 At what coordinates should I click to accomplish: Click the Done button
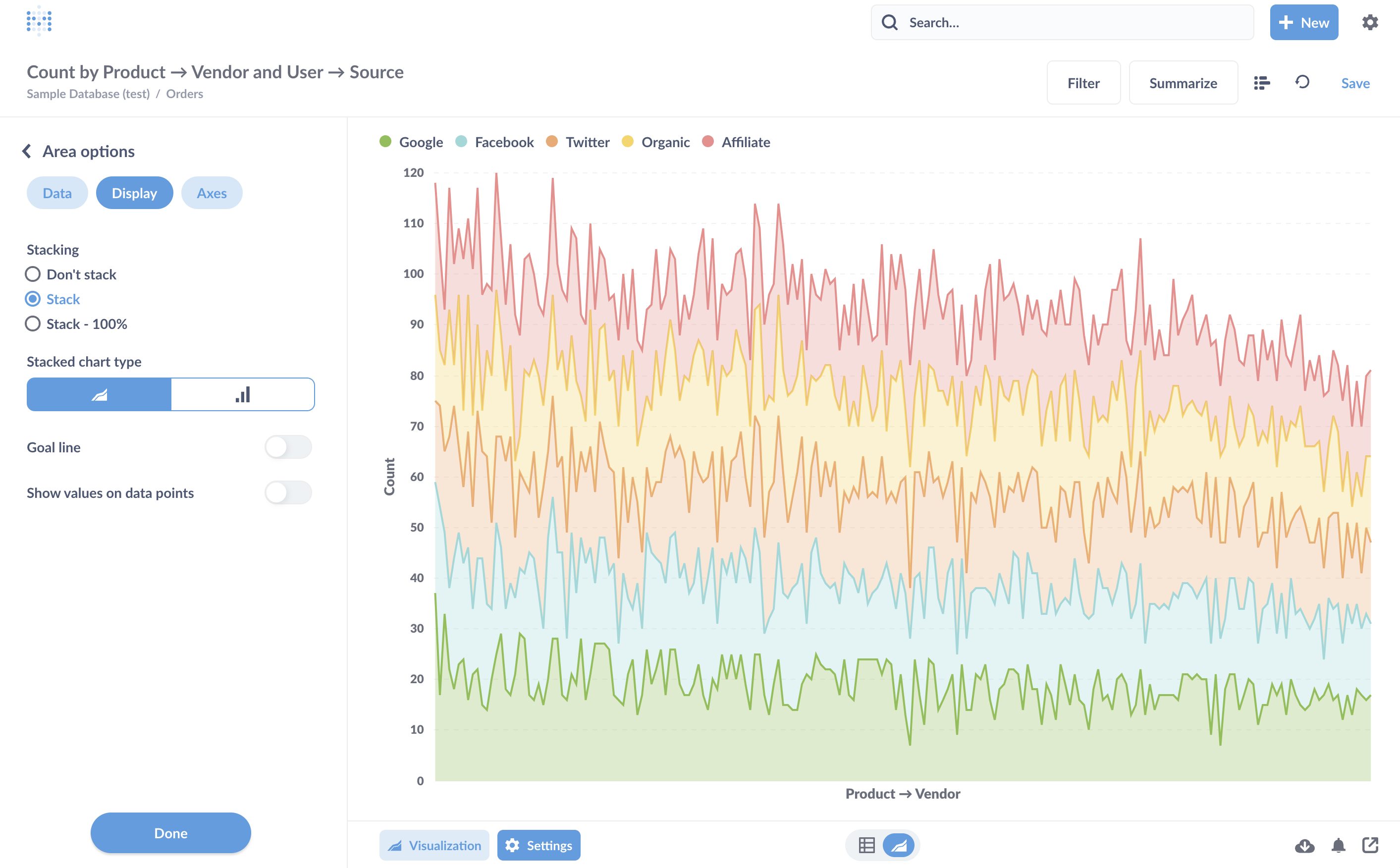pos(170,833)
